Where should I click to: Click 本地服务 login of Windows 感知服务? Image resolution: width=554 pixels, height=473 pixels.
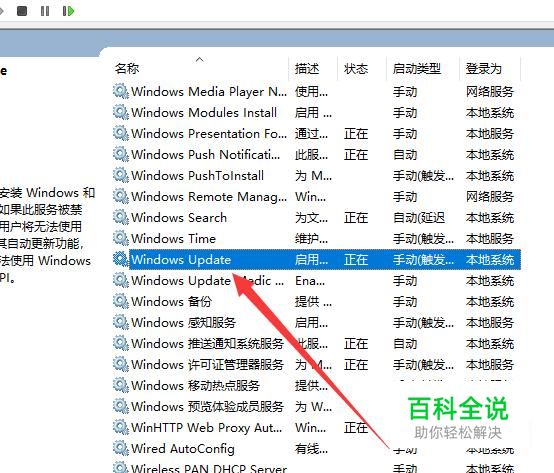pos(490,323)
